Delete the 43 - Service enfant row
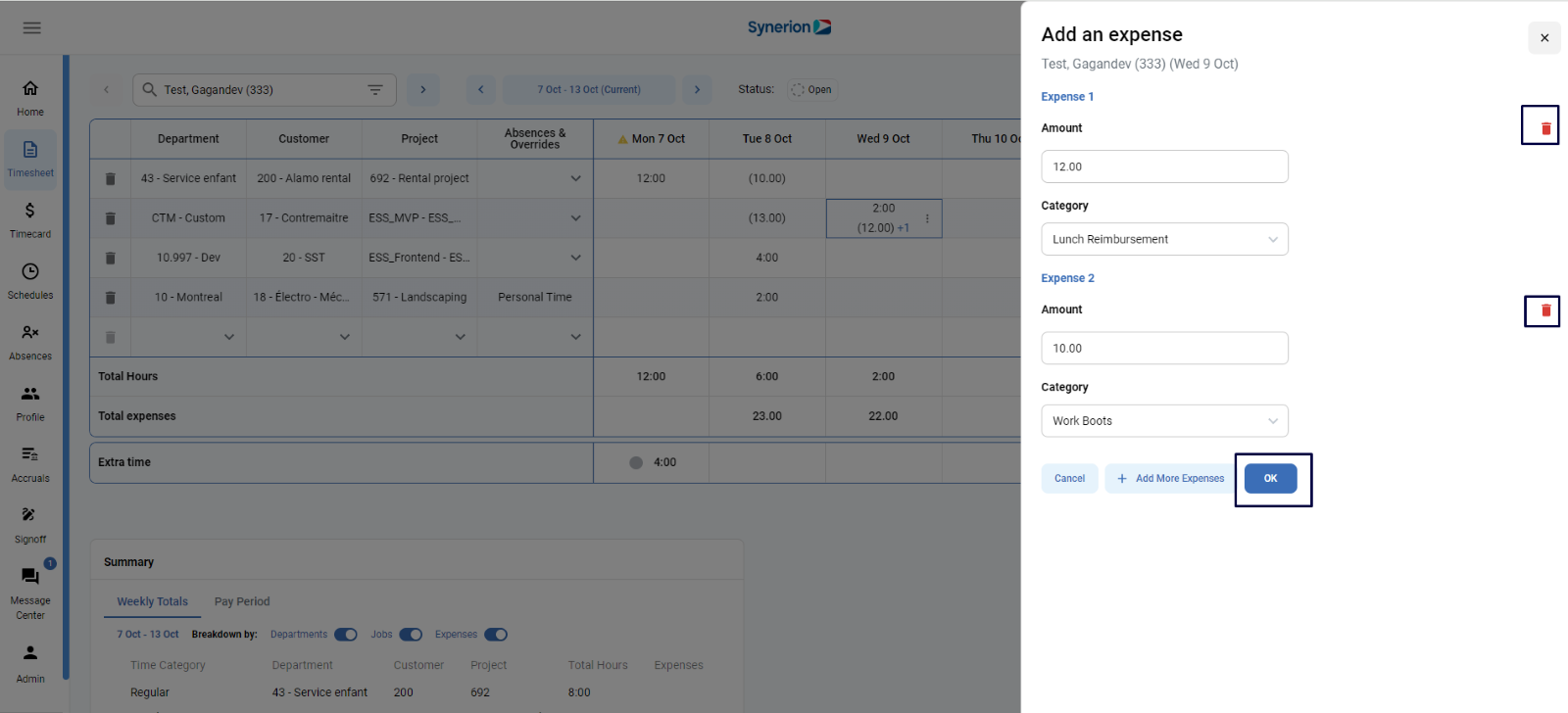 [111, 179]
